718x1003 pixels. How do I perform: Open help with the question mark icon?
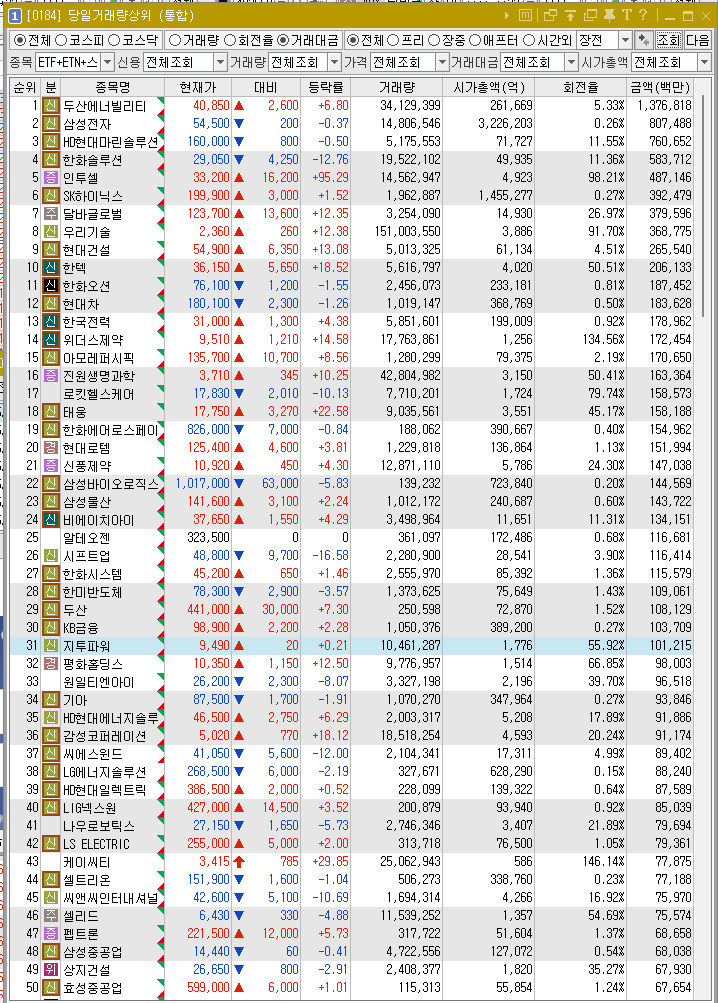[x=643, y=15]
